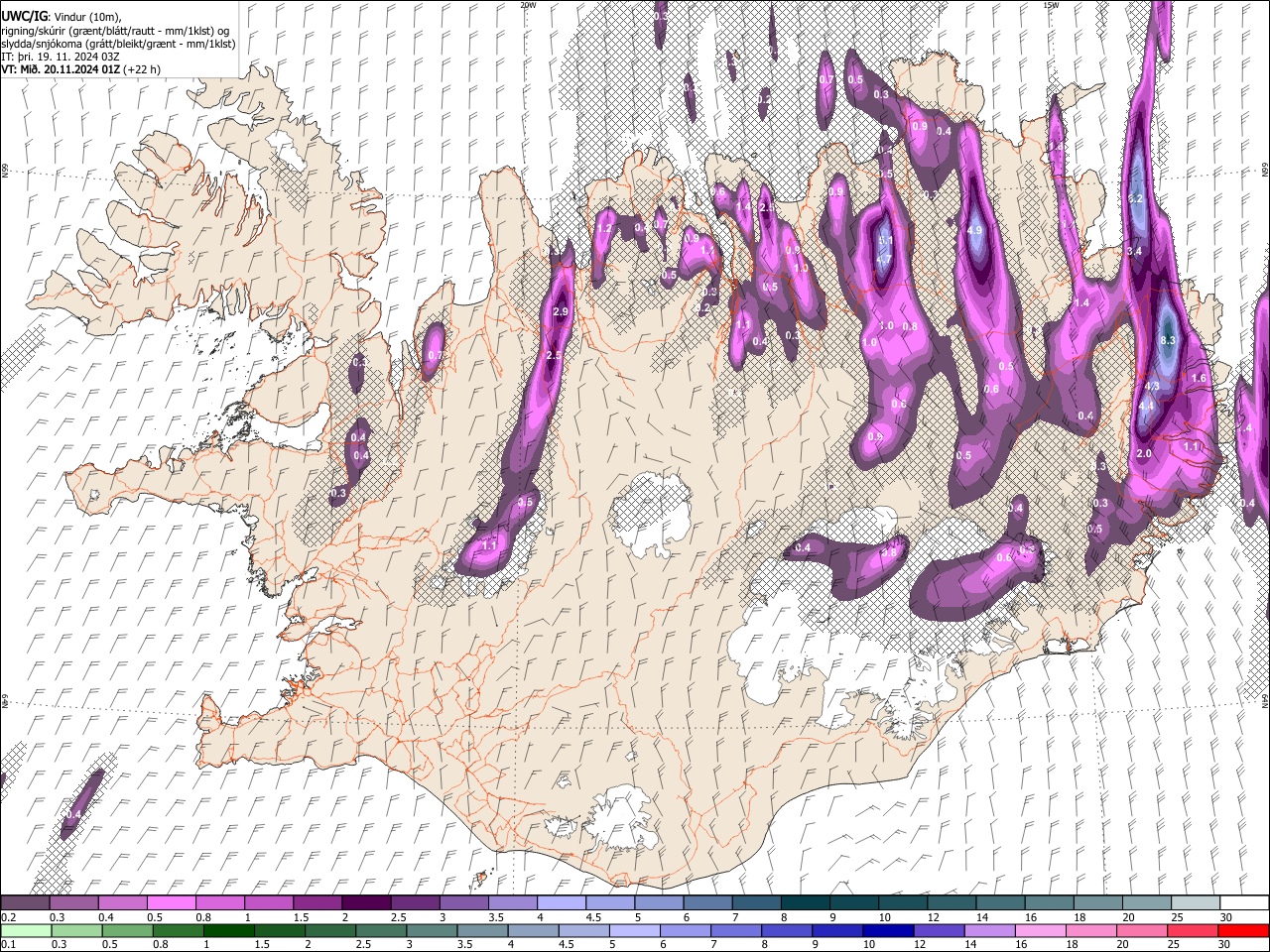Click the '15W' longitude label
1270x952 pixels.
click(x=1051, y=5)
